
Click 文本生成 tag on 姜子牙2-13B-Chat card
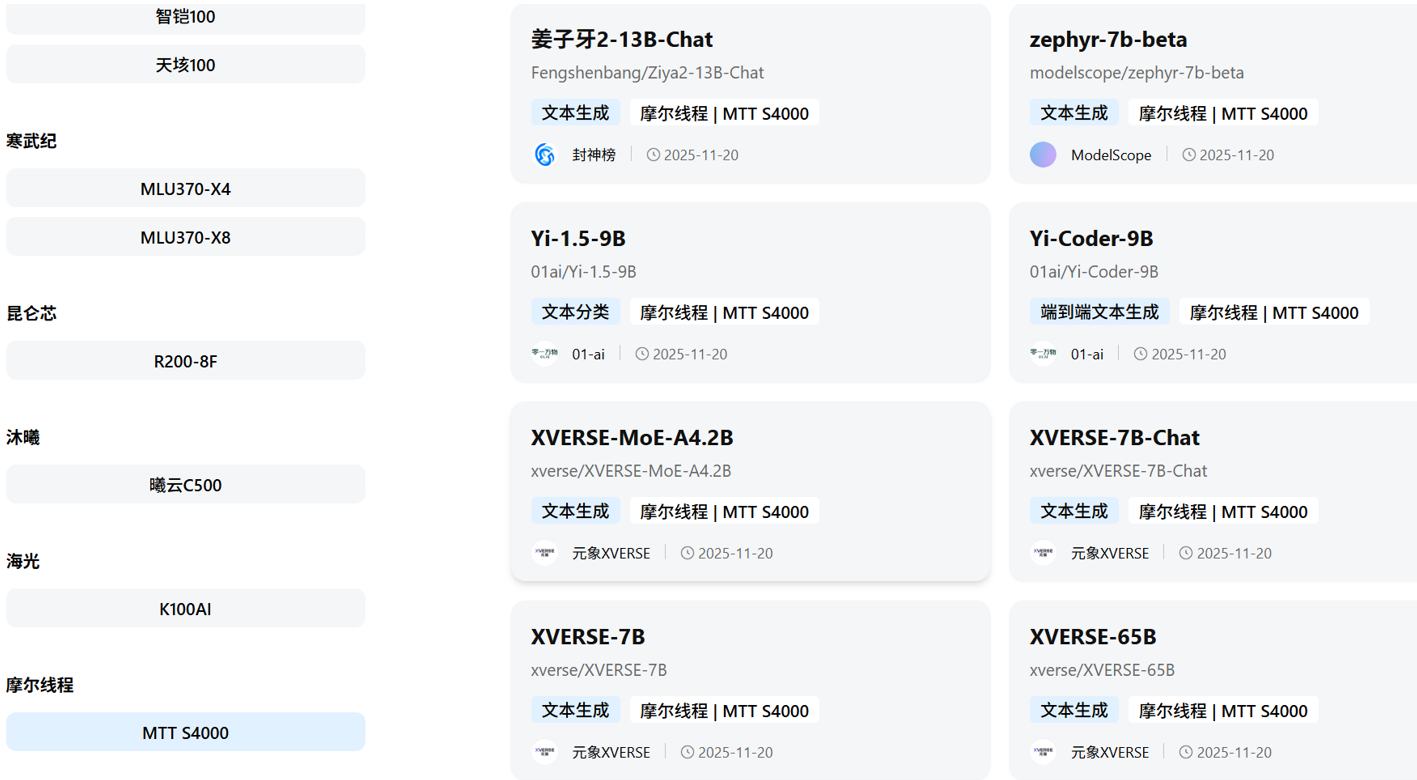[575, 113]
